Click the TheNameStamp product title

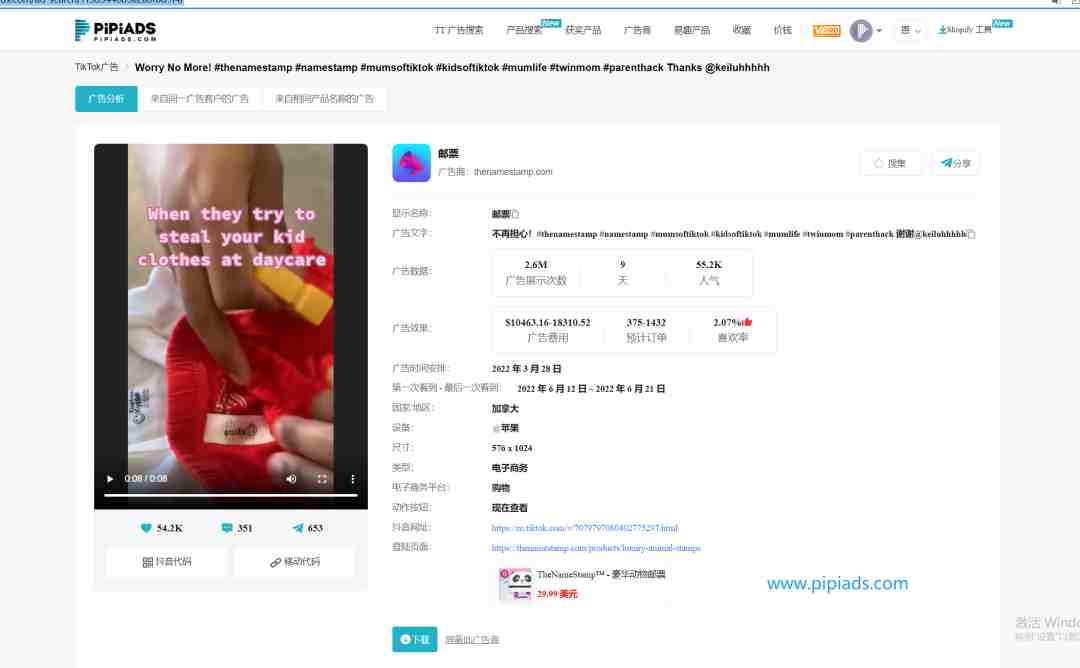coord(601,574)
